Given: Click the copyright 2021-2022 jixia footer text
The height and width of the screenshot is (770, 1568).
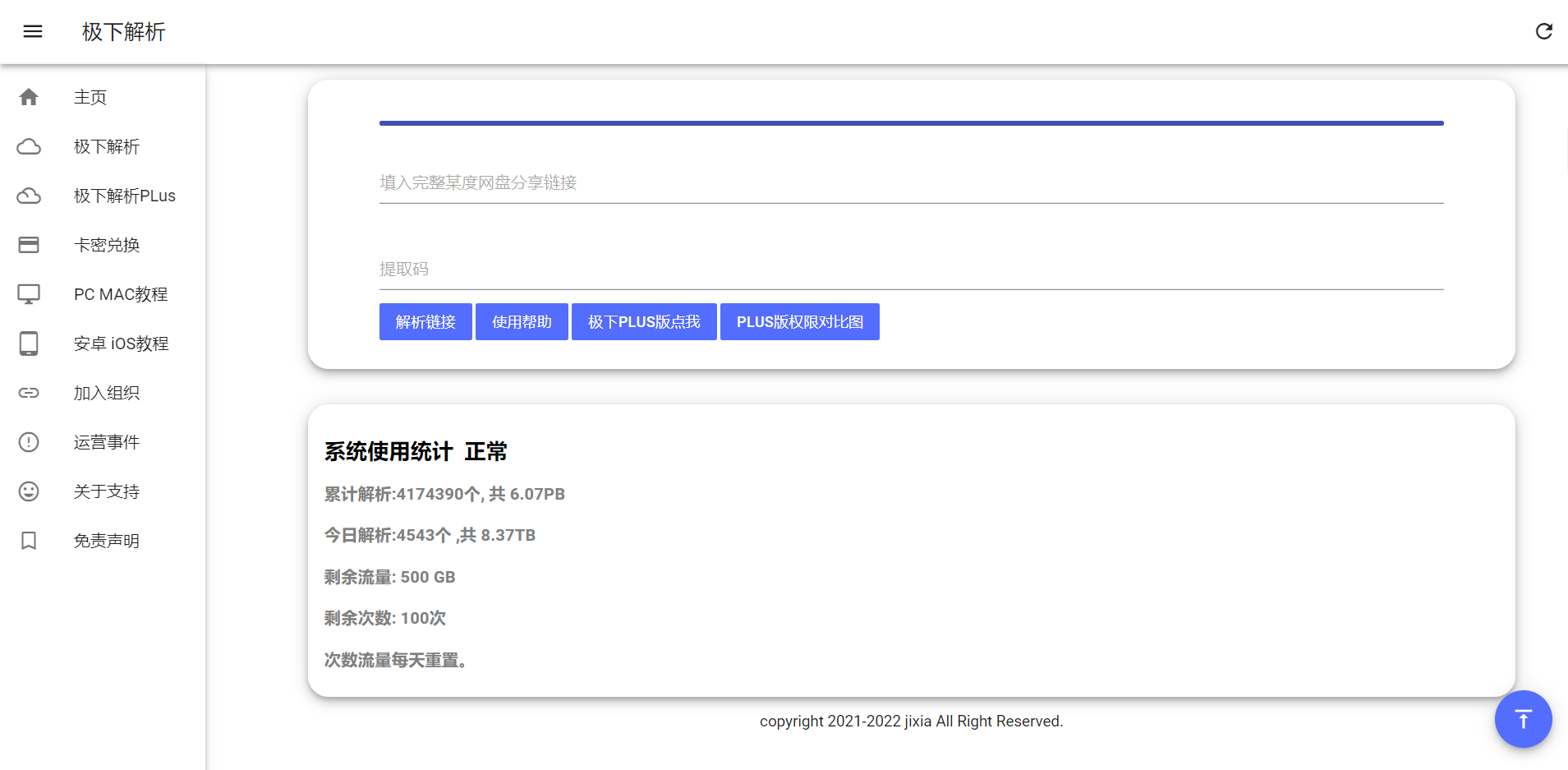Looking at the screenshot, I should tap(912, 722).
